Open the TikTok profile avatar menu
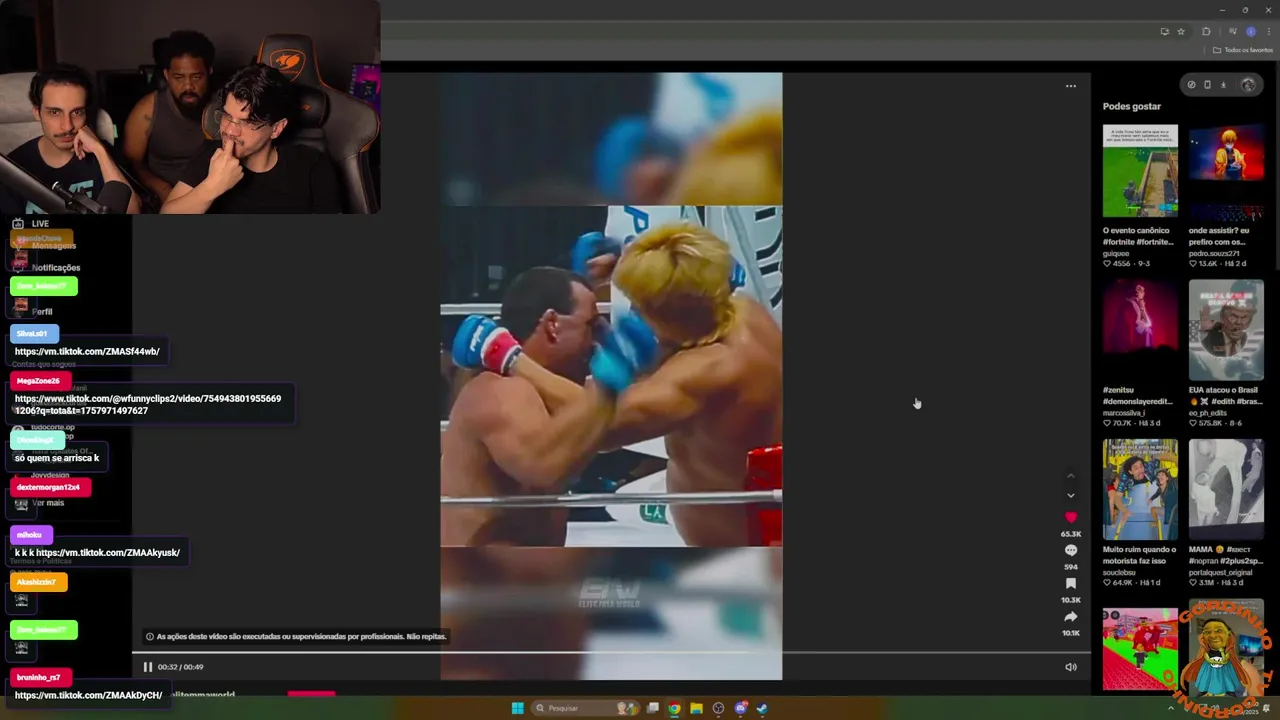1280x720 pixels. (x=1247, y=85)
